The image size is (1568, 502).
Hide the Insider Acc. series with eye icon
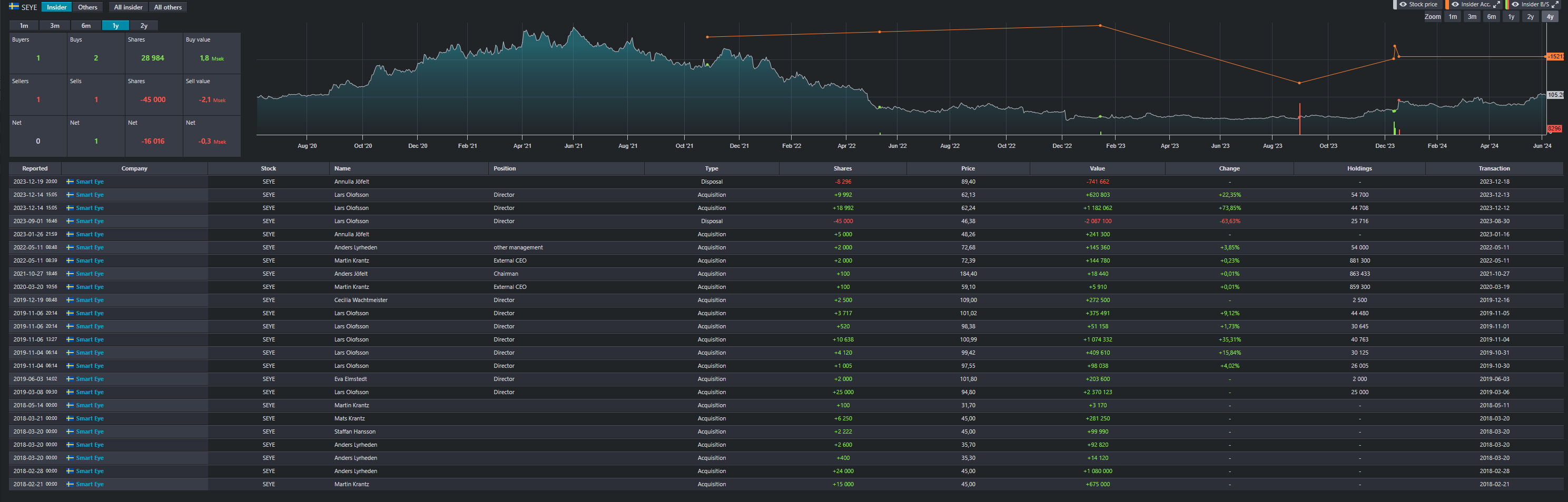pos(1455,4)
